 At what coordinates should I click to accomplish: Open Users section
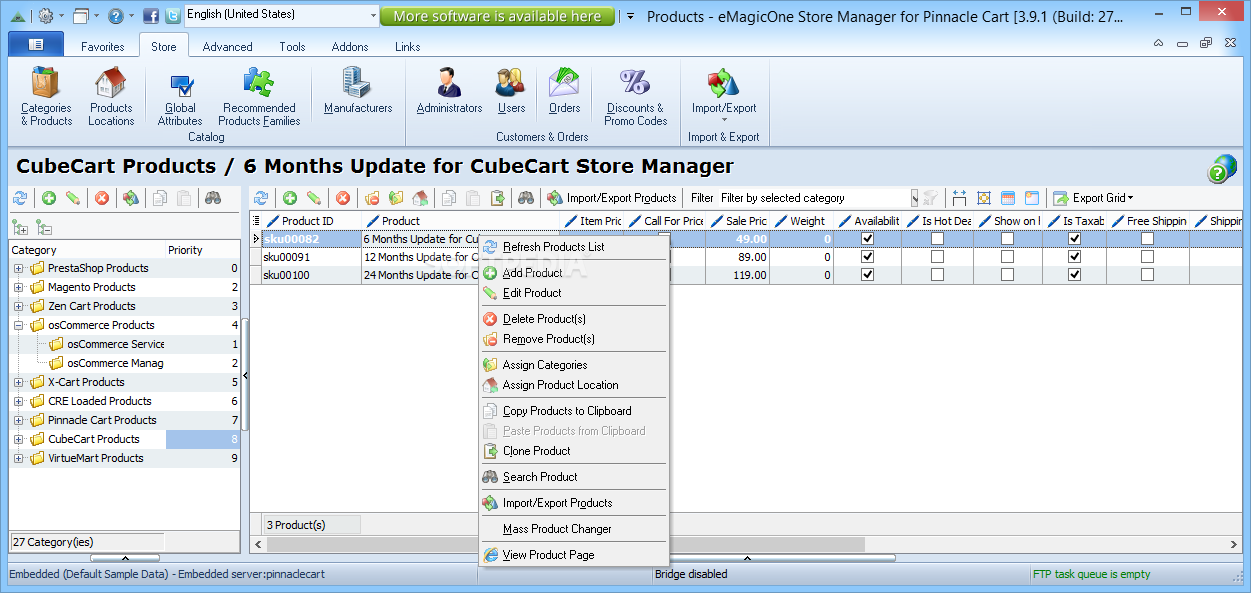coord(511,91)
